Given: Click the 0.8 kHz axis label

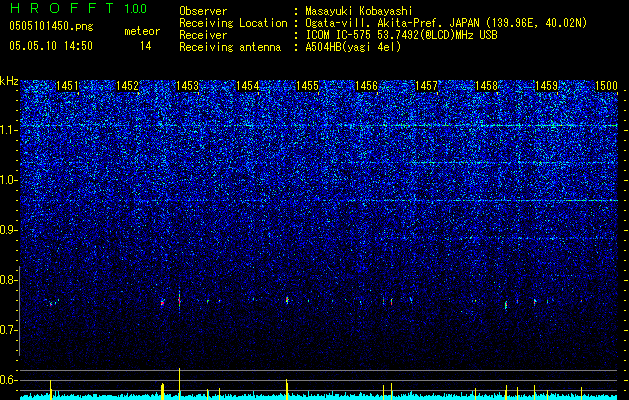Looking at the screenshot, I should [x=9, y=280].
